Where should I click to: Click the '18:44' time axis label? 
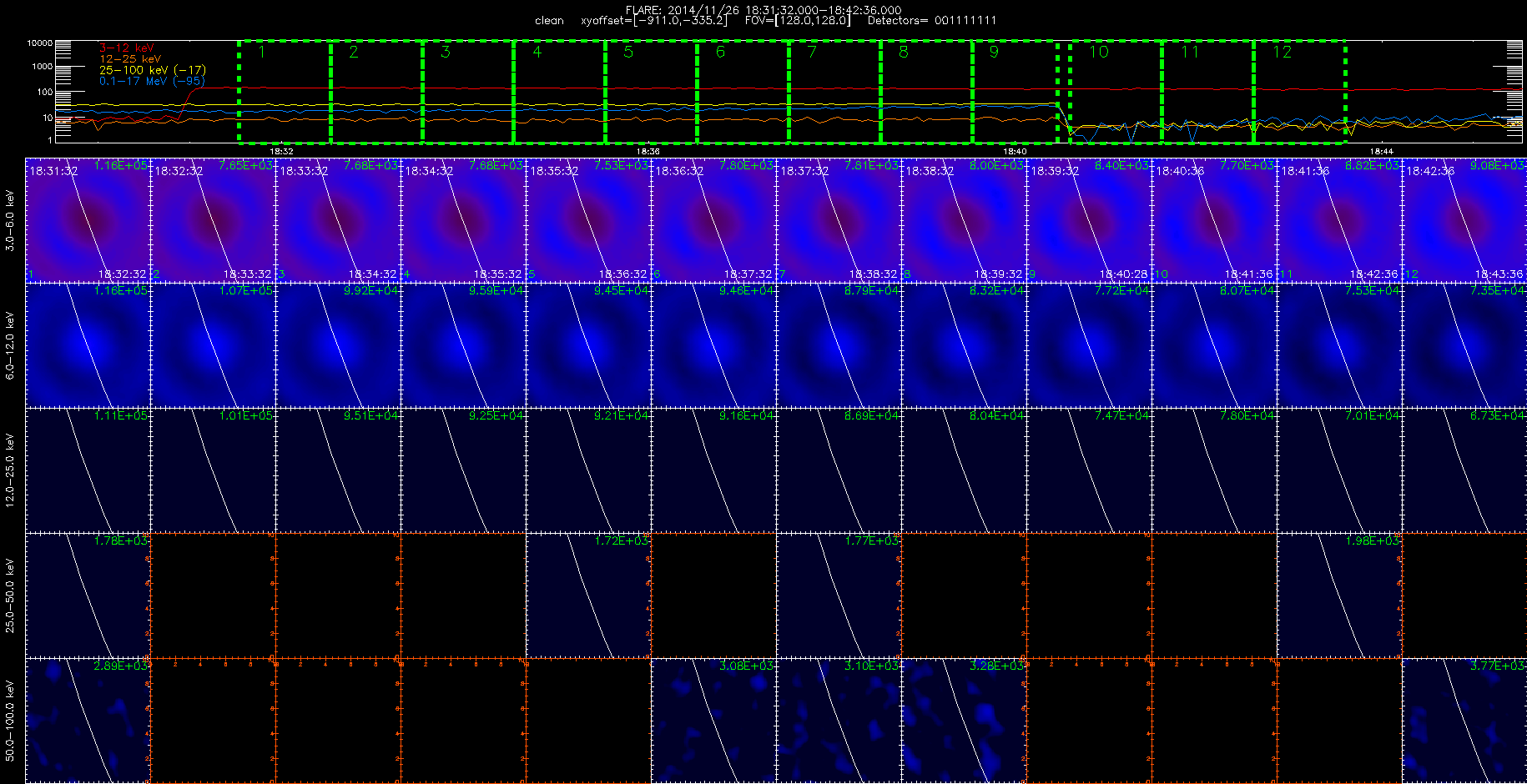1382,151
